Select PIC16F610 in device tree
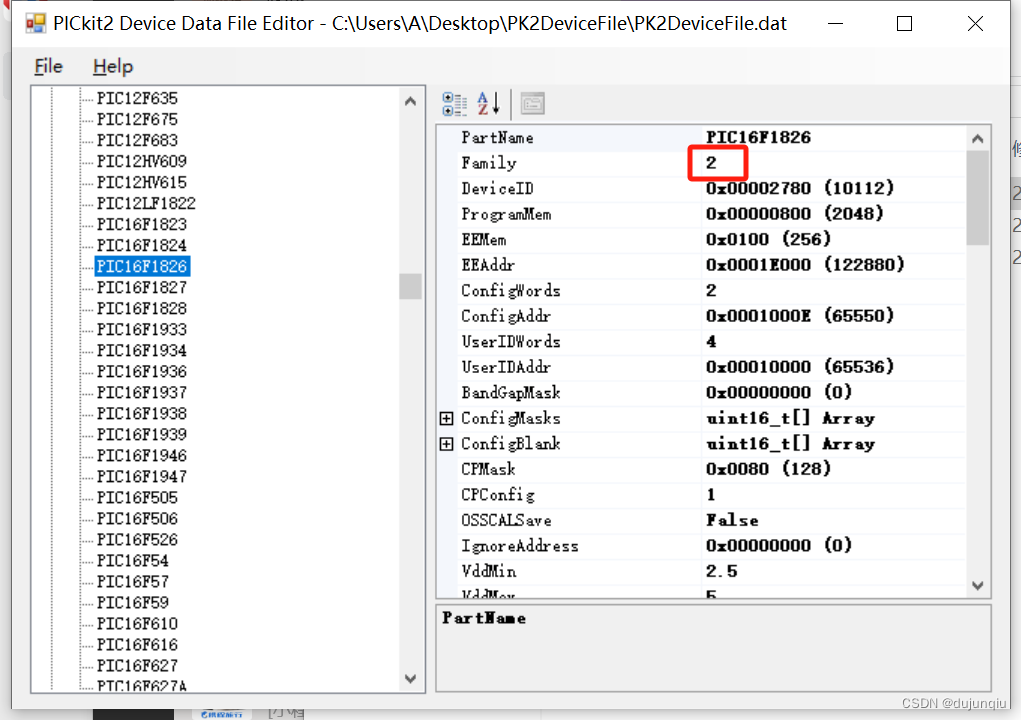1021x720 pixels. tap(137, 624)
